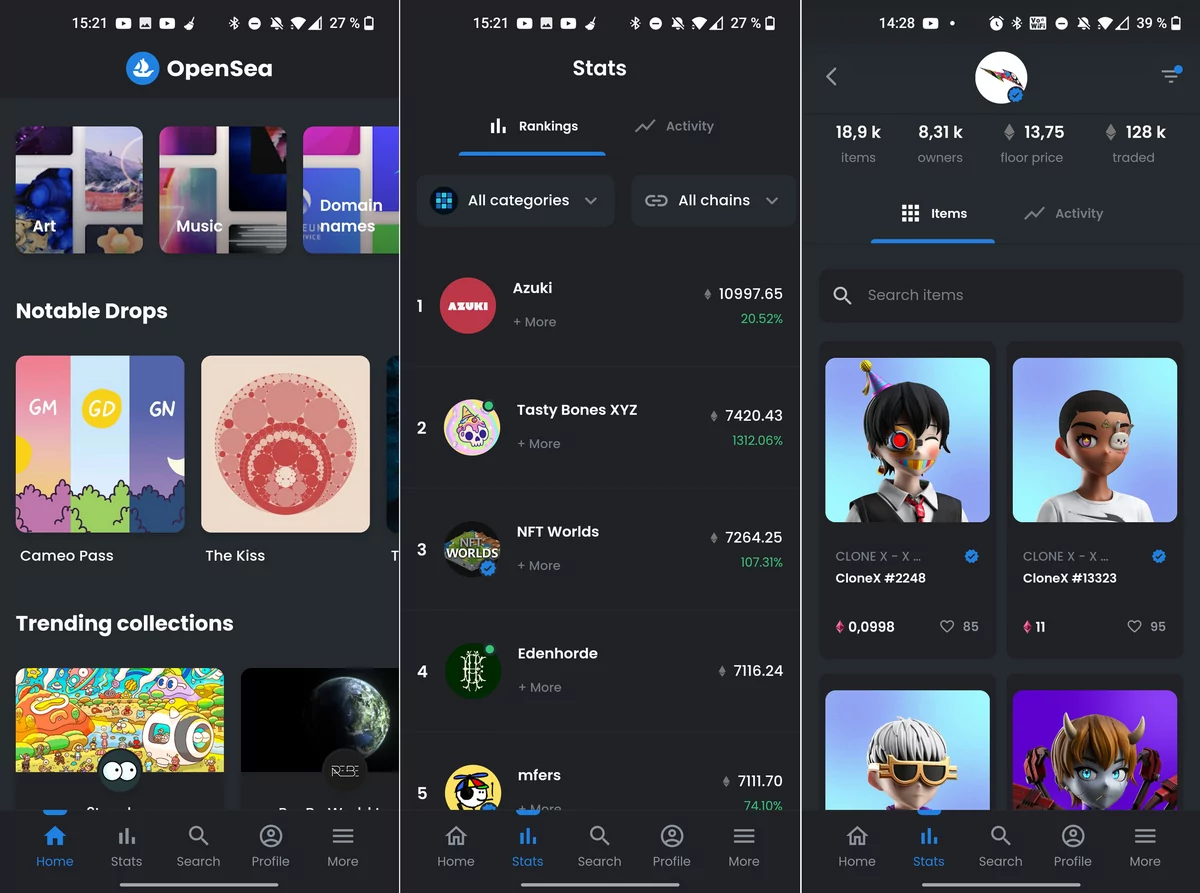Tap the NFT Worlds collection name

(557, 531)
